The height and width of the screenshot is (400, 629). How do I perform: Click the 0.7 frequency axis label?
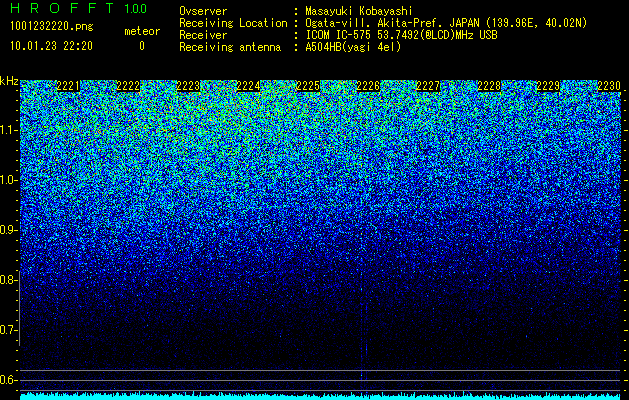8,330
